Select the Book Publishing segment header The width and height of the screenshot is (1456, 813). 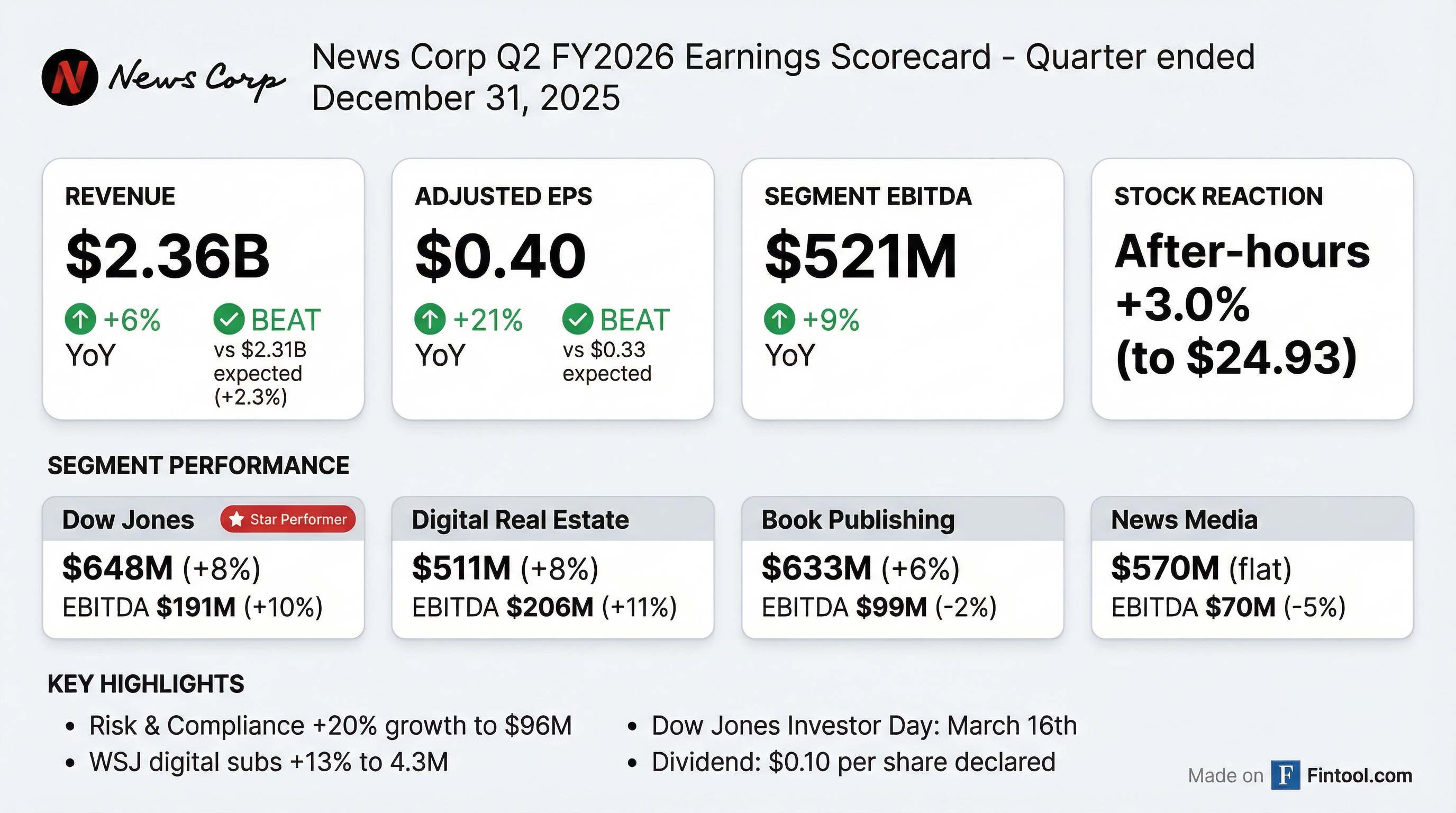858,520
